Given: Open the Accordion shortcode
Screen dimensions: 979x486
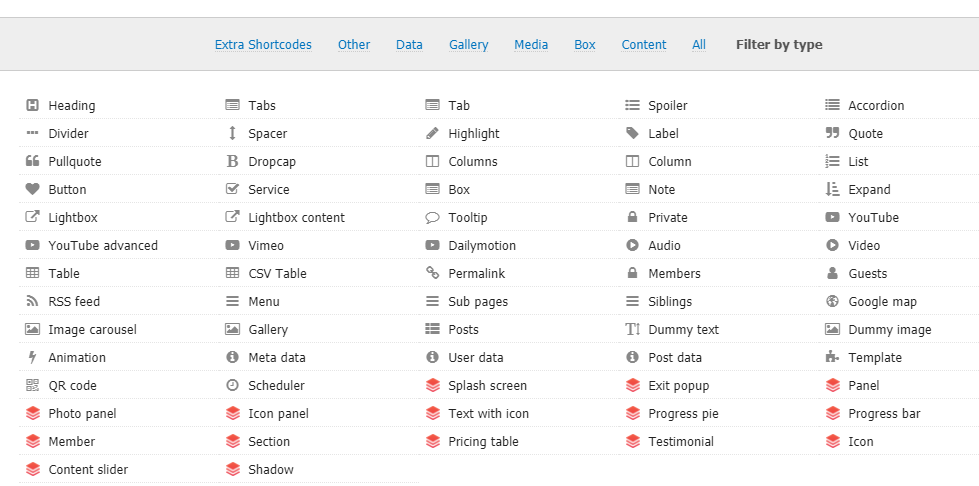Looking at the screenshot, I should [x=876, y=105].
